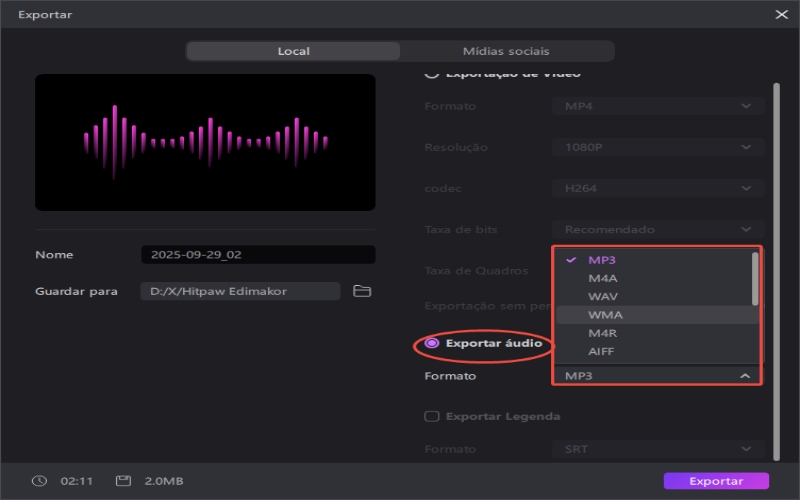Switch to the Local tab
The width and height of the screenshot is (800, 500).
coord(293,51)
